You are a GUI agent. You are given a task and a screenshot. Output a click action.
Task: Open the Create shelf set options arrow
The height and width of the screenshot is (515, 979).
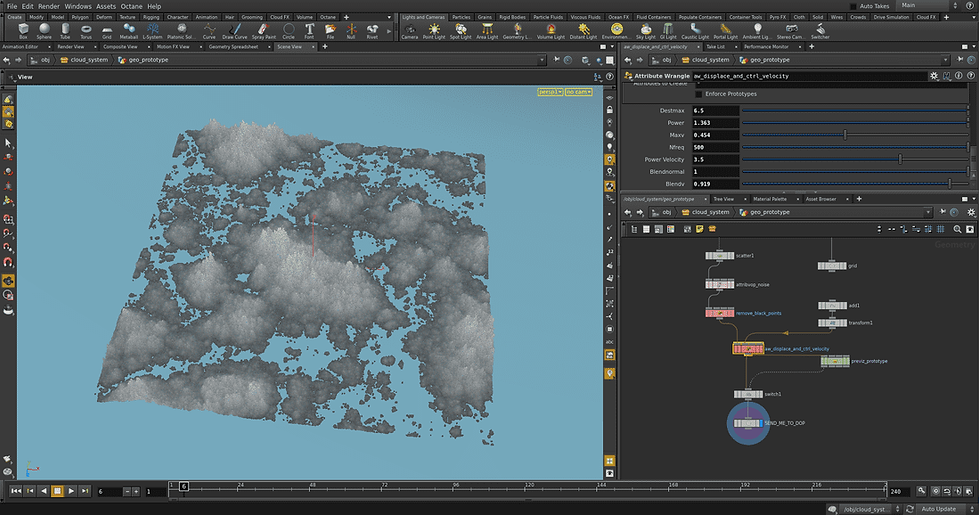click(390, 17)
